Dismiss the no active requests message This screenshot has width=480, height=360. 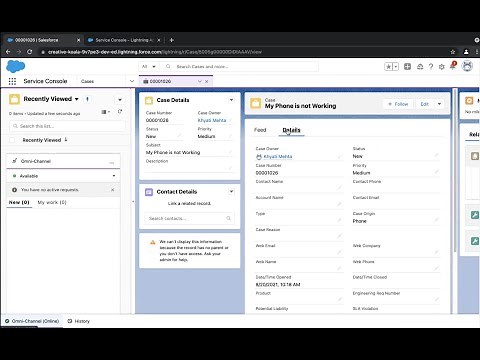113,190
